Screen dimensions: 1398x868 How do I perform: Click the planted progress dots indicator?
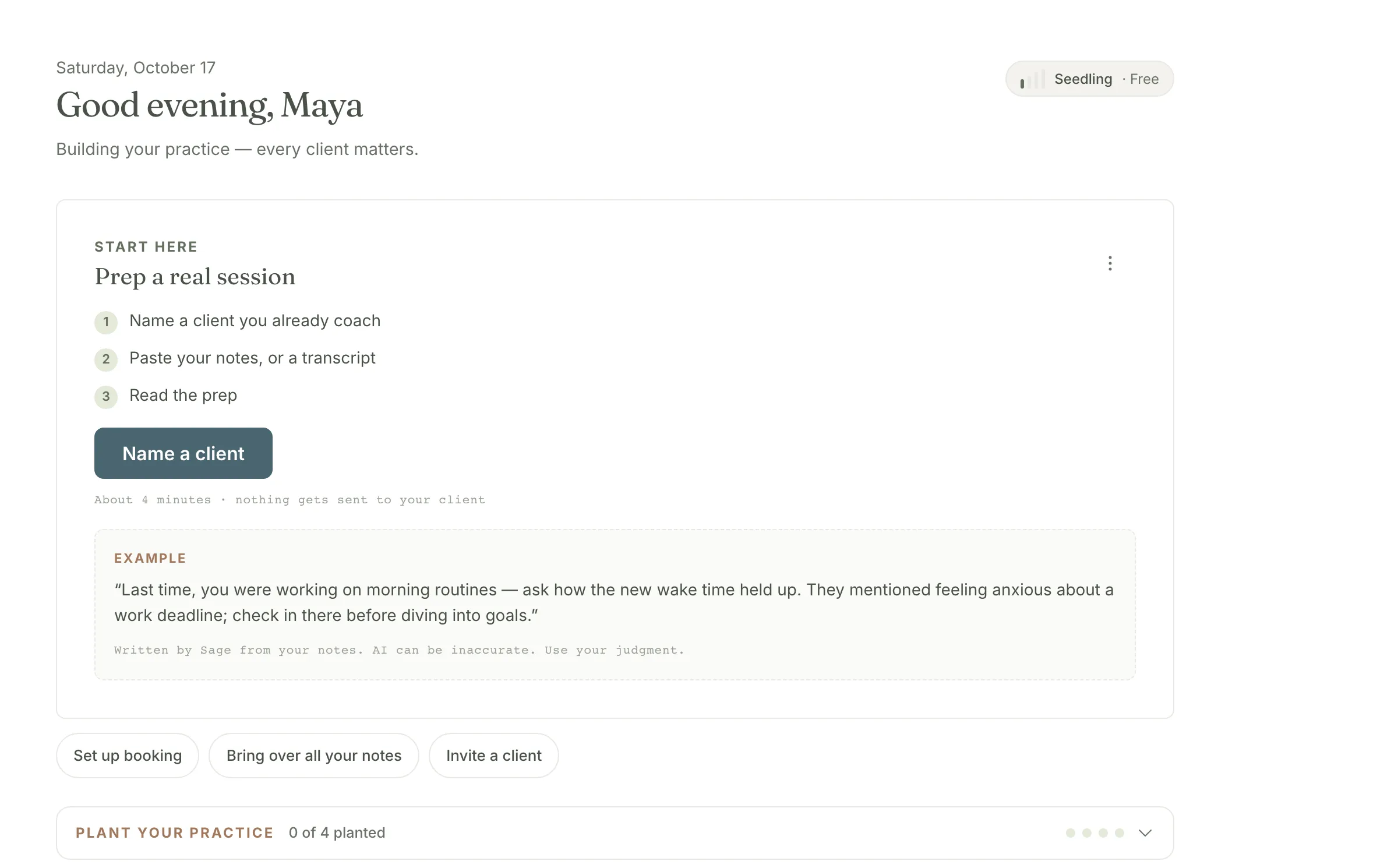point(1095,833)
